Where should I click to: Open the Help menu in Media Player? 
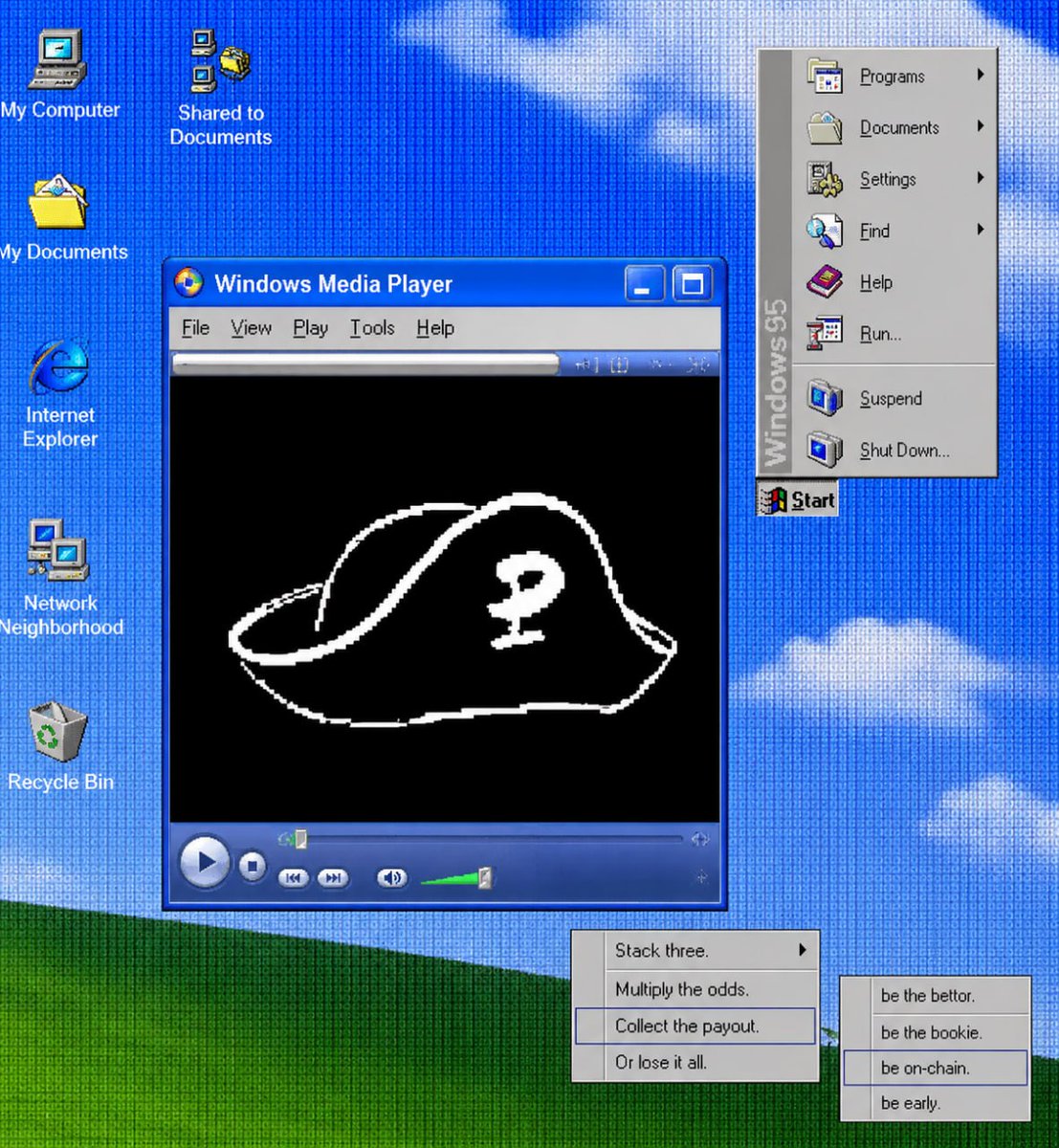pyautogui.click(x=435, y=328)
